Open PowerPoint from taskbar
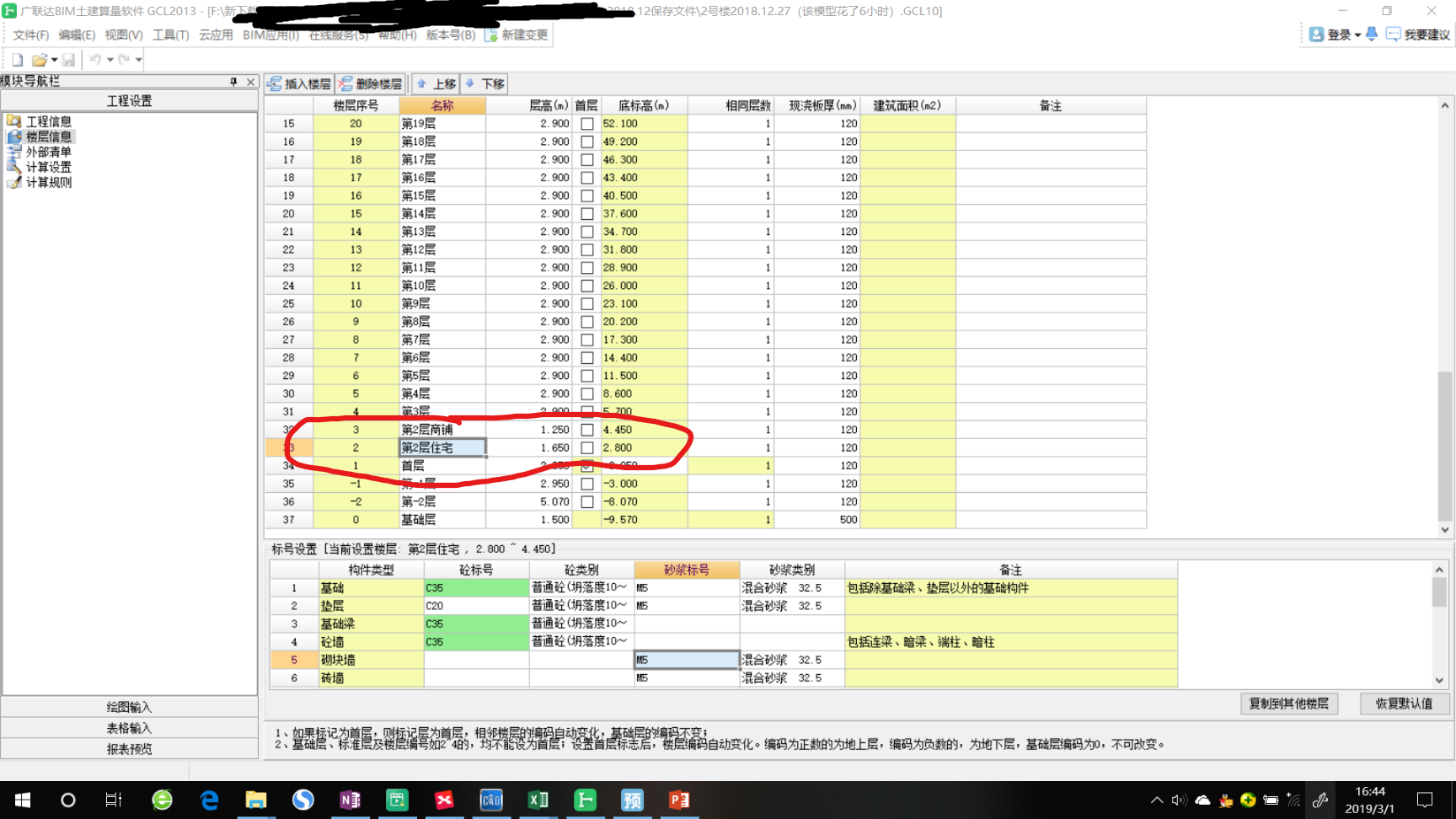The width and height of the screenshot is (1456, 819). 679,800
